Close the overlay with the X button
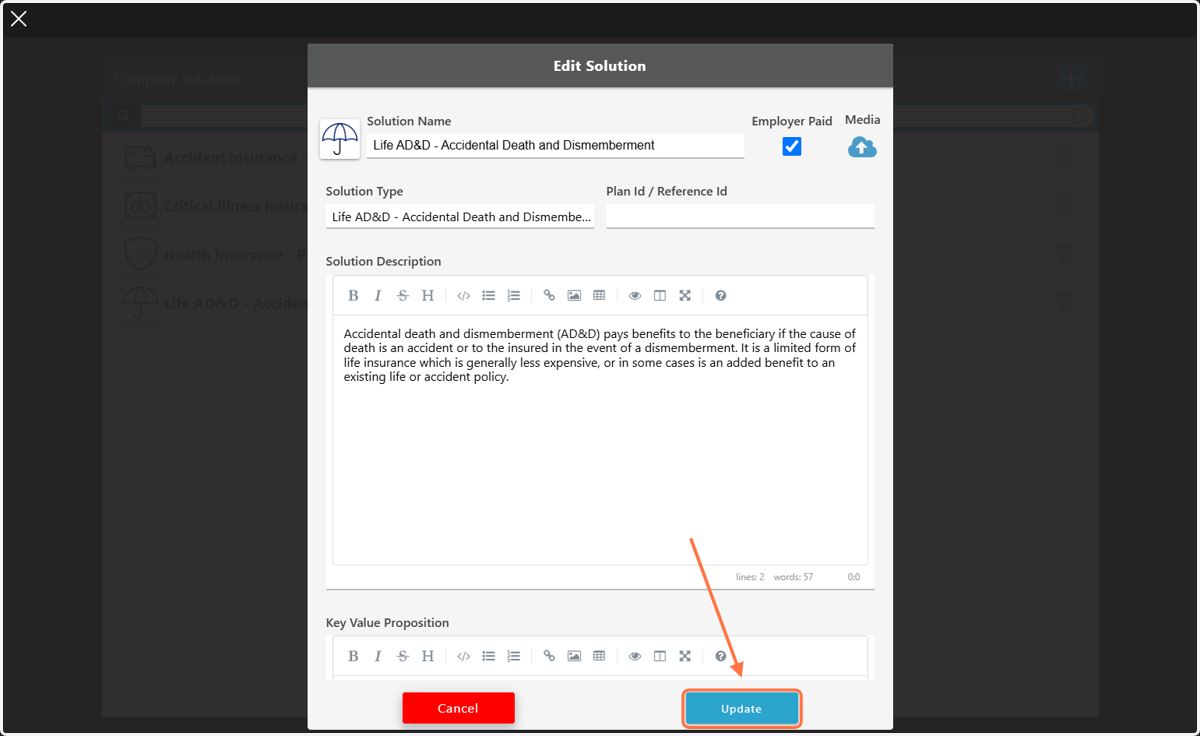Screen dimensions: 1200x736 (x=18, y=18)
